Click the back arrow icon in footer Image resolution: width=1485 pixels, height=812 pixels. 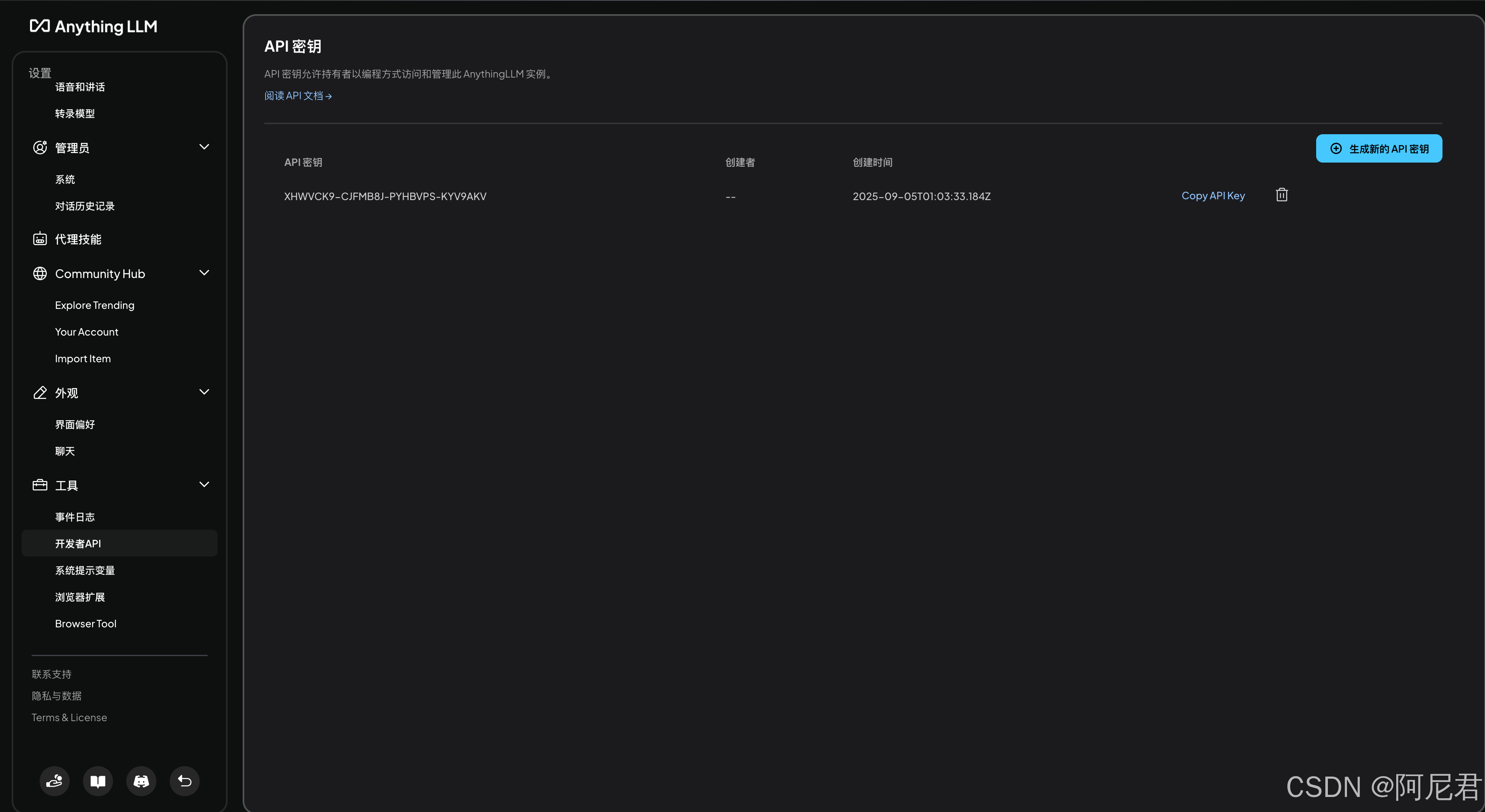[184, 781]
